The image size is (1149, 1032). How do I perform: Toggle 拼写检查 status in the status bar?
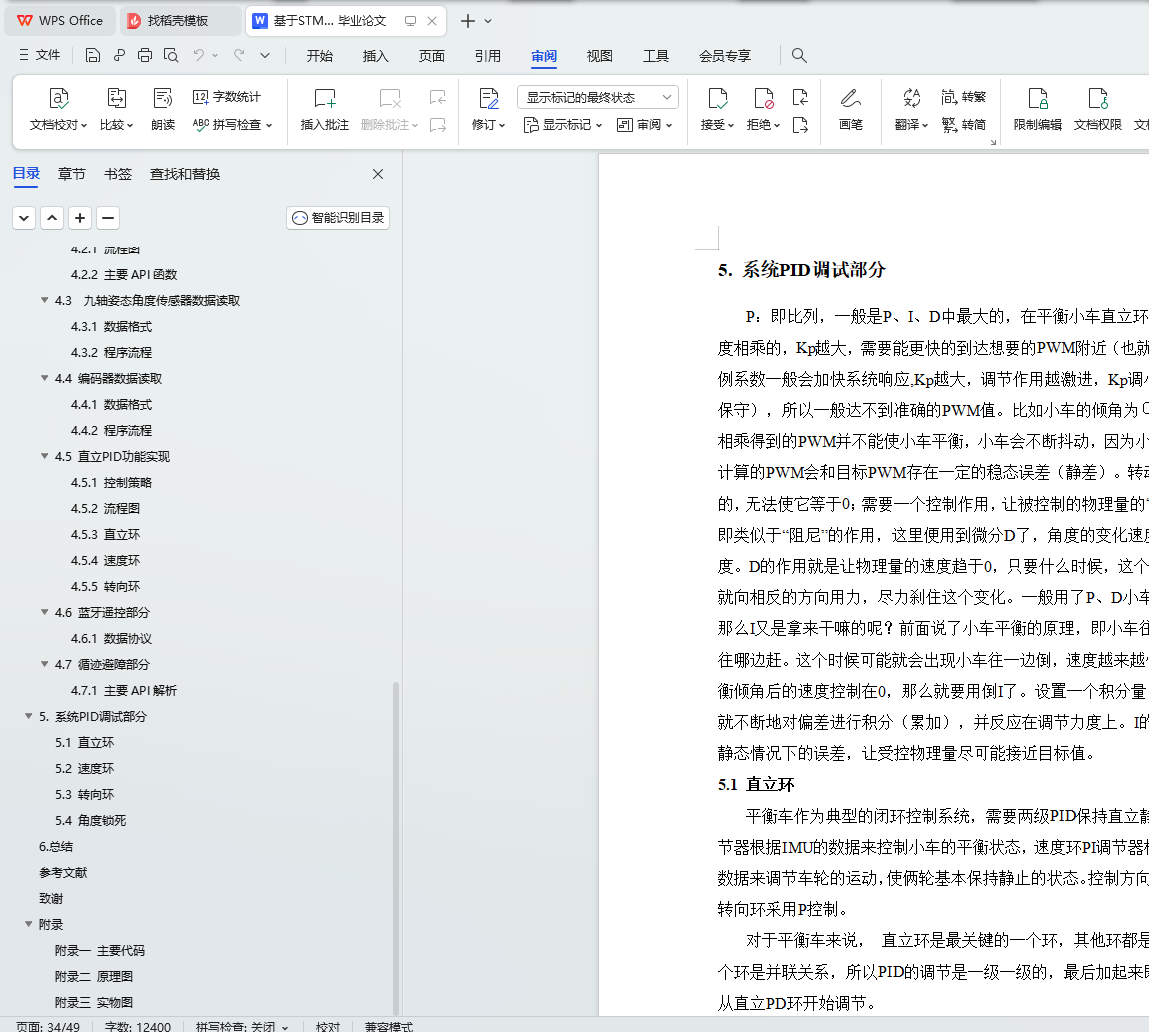coord(242,1026)
